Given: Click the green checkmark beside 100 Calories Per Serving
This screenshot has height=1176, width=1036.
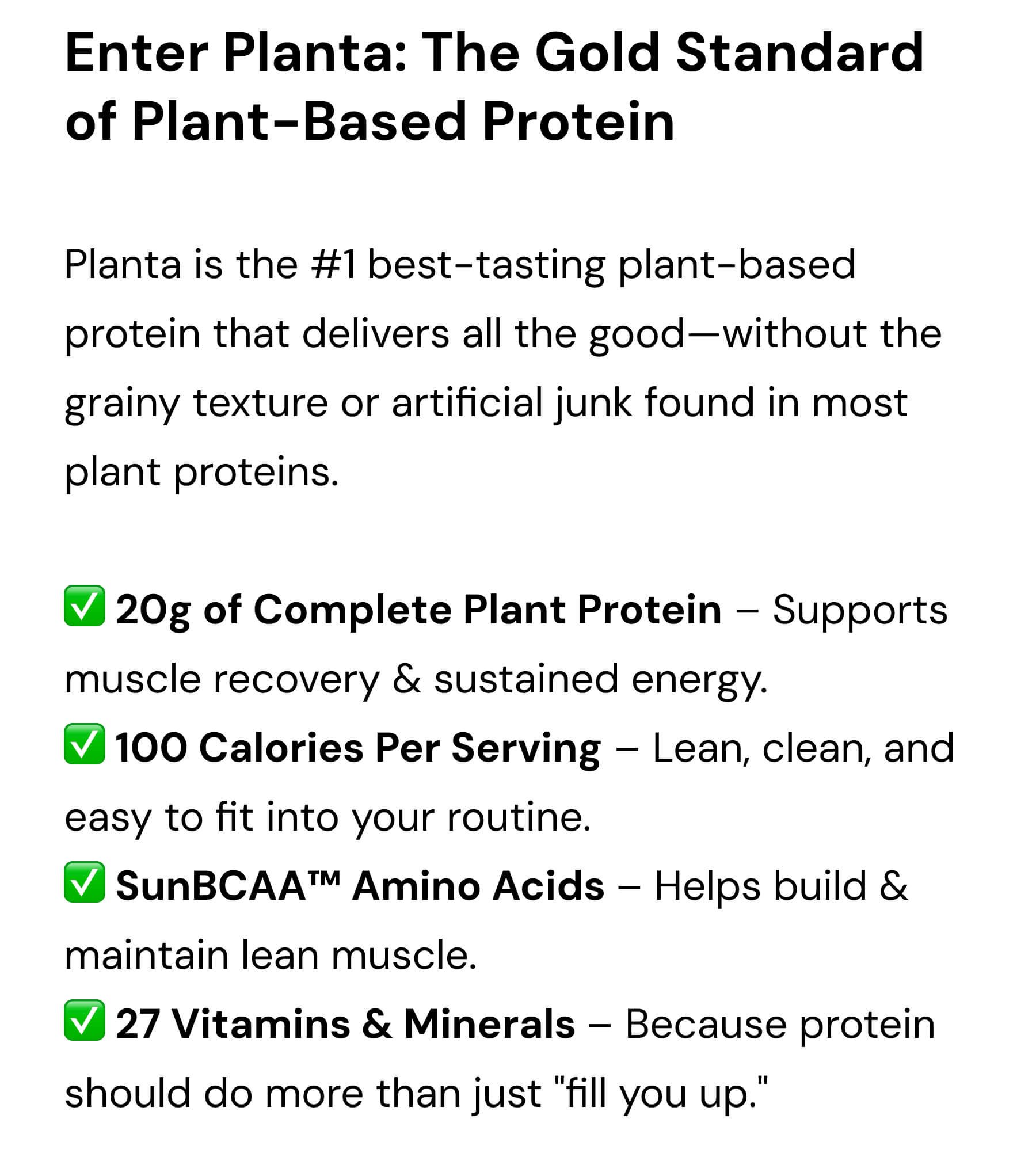Looking at the screenshot, I should (x=85, y=744).
